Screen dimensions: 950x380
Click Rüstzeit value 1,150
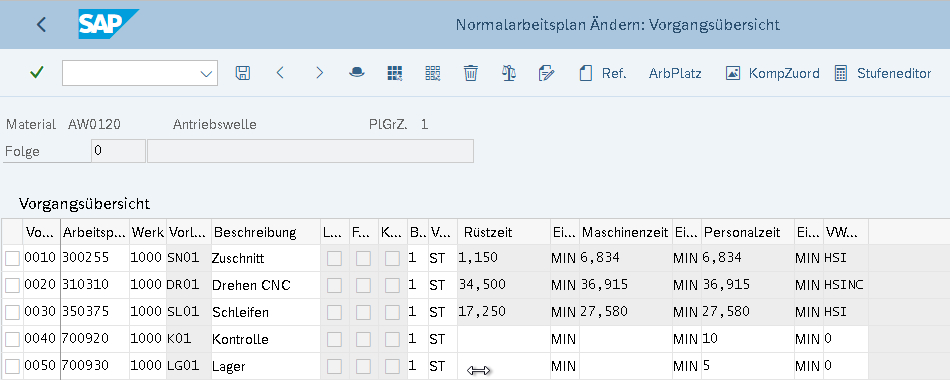tap(503, 258)
